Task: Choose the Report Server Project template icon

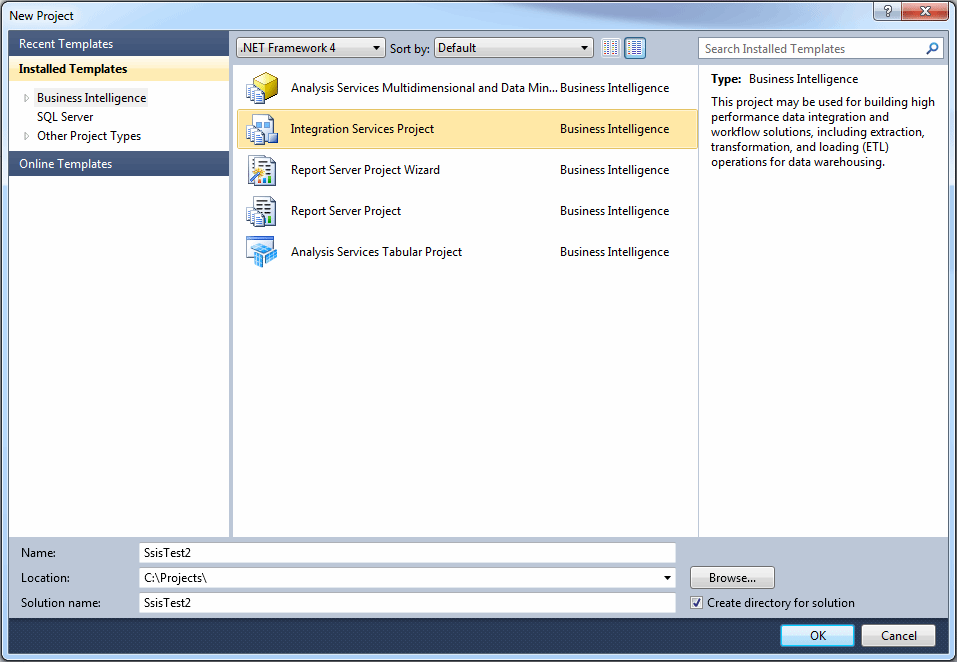Action: coord(262,210)
